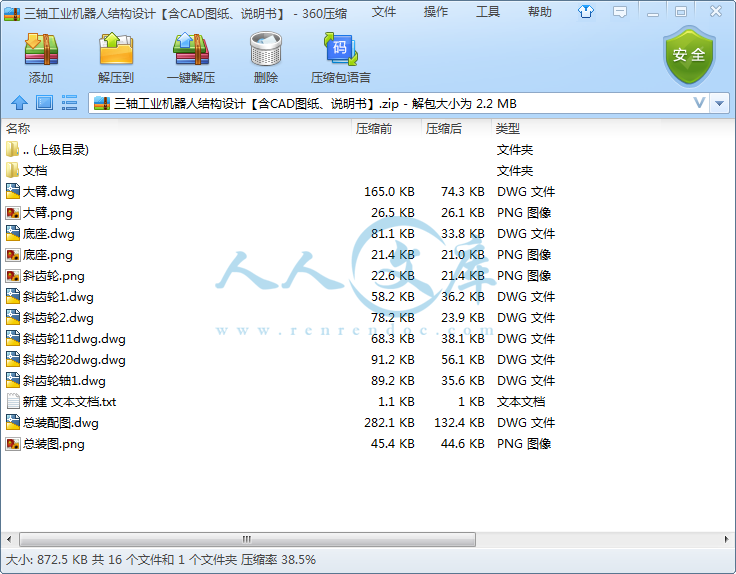Viewport: 736px width, 574px height.
Task: Open the 文档 folder icon
Action: [13, 170]
